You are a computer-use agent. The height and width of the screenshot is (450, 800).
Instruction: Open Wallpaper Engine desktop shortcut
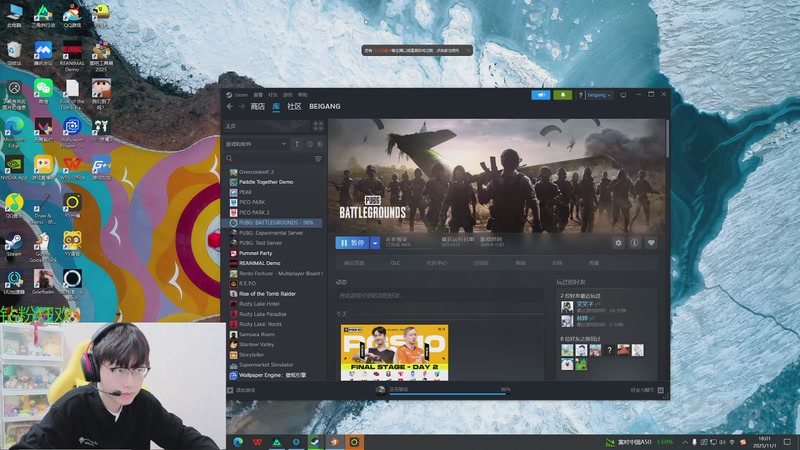click(72, 131)
